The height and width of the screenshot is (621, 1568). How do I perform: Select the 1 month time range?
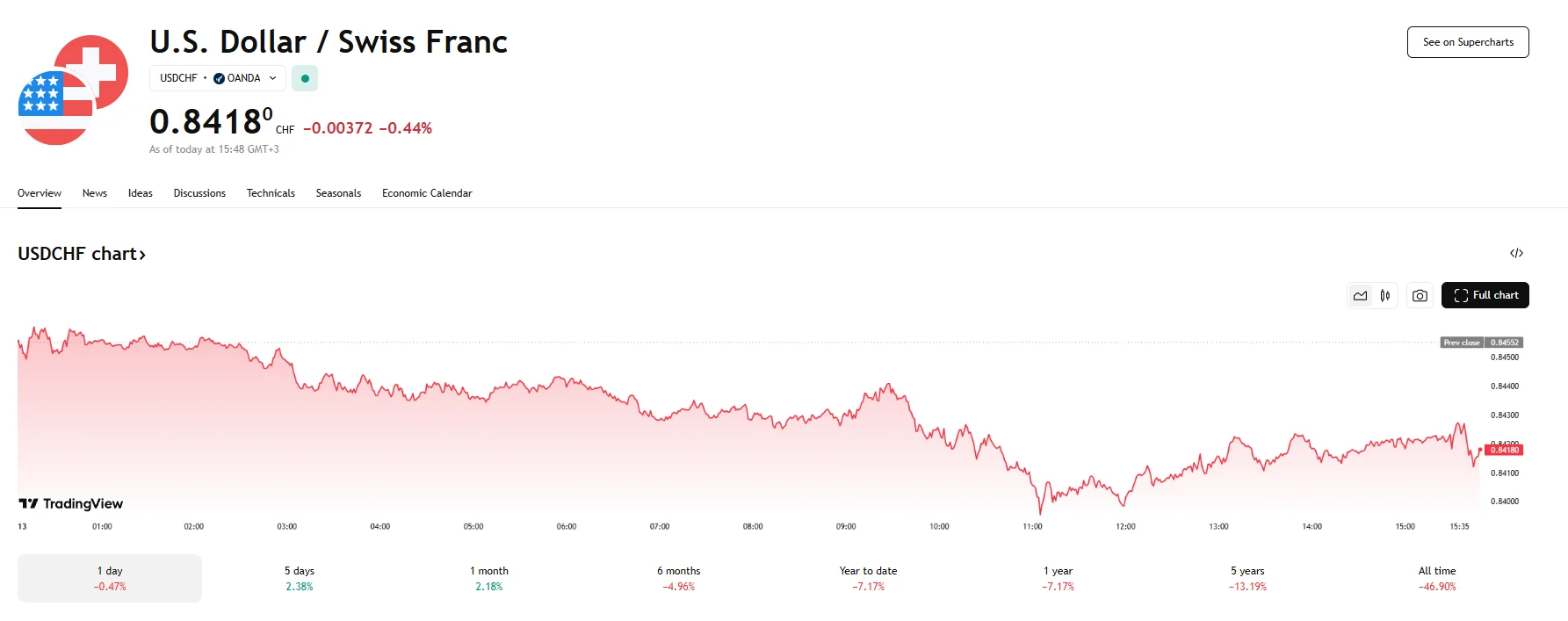(x=489, y=578)
